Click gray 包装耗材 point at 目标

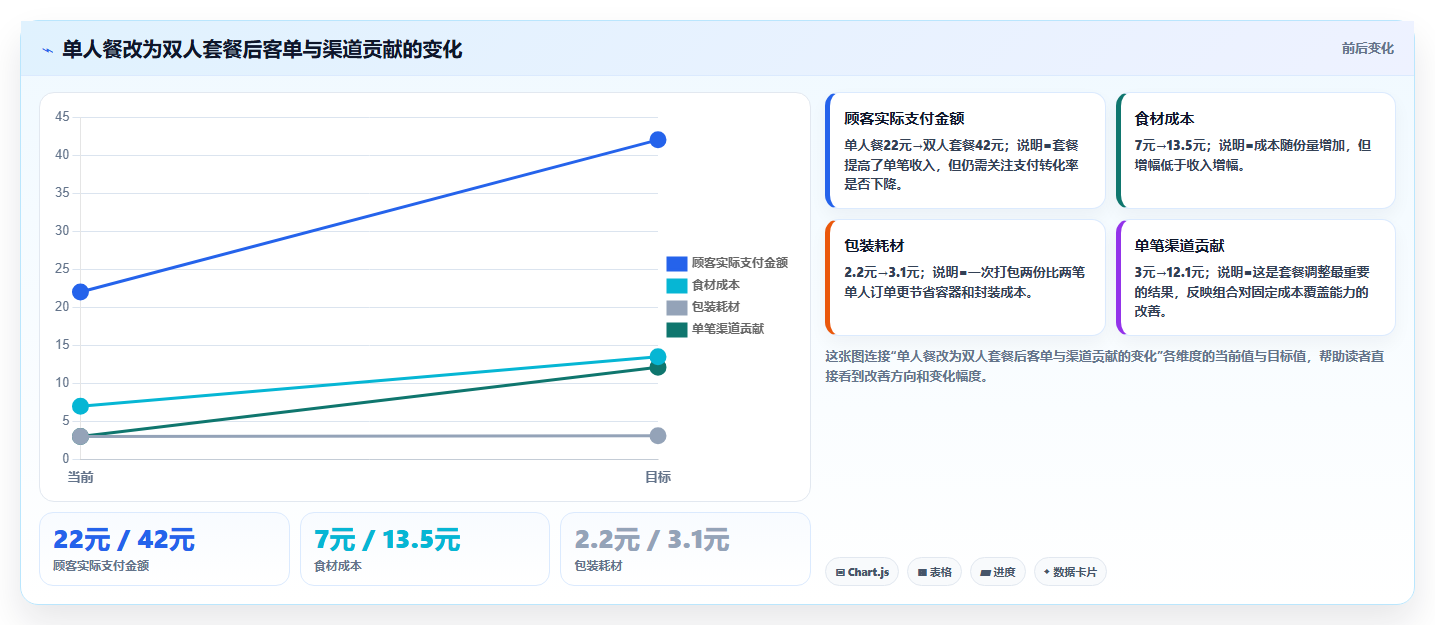(658, 436)
